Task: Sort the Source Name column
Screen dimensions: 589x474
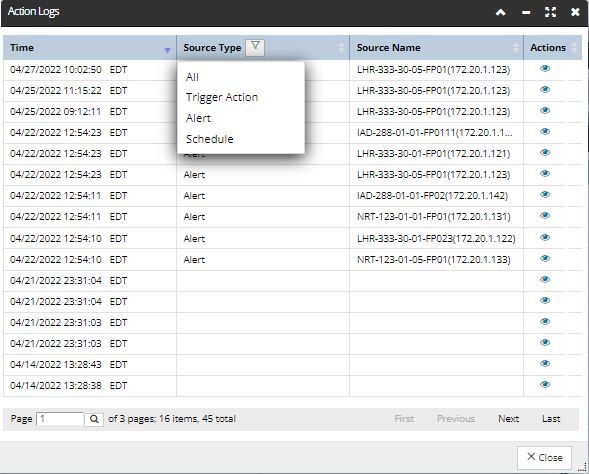Action: click(x=516, y=48)
